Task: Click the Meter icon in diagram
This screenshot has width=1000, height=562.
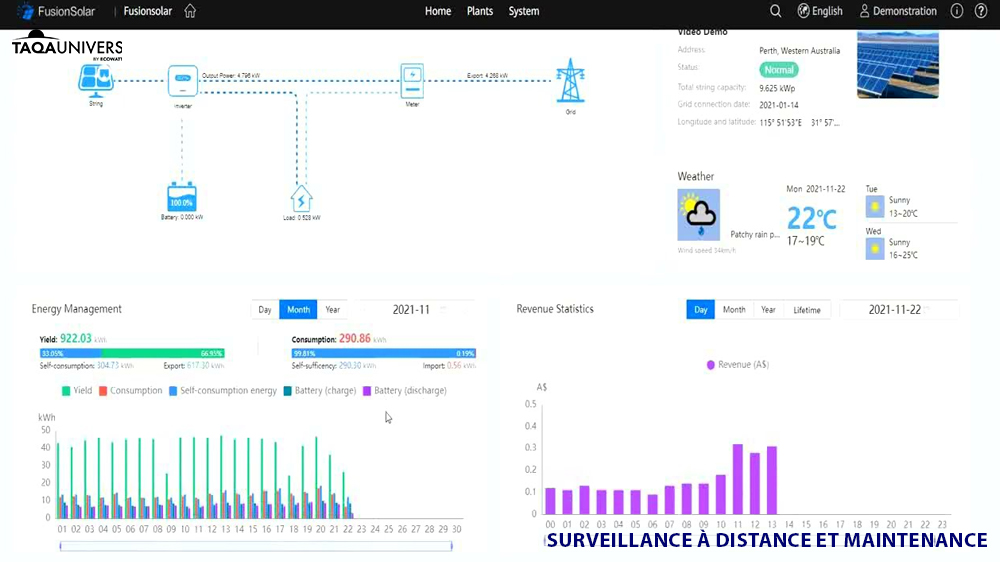Action: pos(412,80)
